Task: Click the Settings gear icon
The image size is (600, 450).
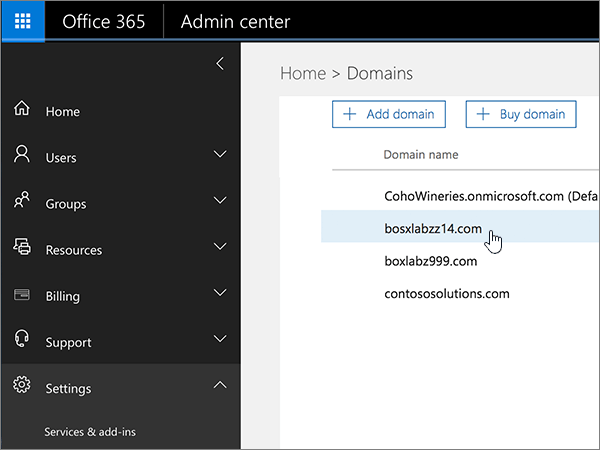Action: [21, 387]
